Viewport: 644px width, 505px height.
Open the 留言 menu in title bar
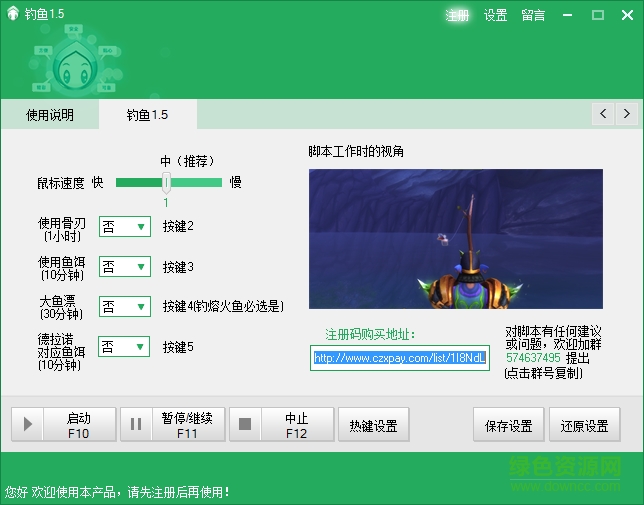pyautogui.click(x=533, y=15)
